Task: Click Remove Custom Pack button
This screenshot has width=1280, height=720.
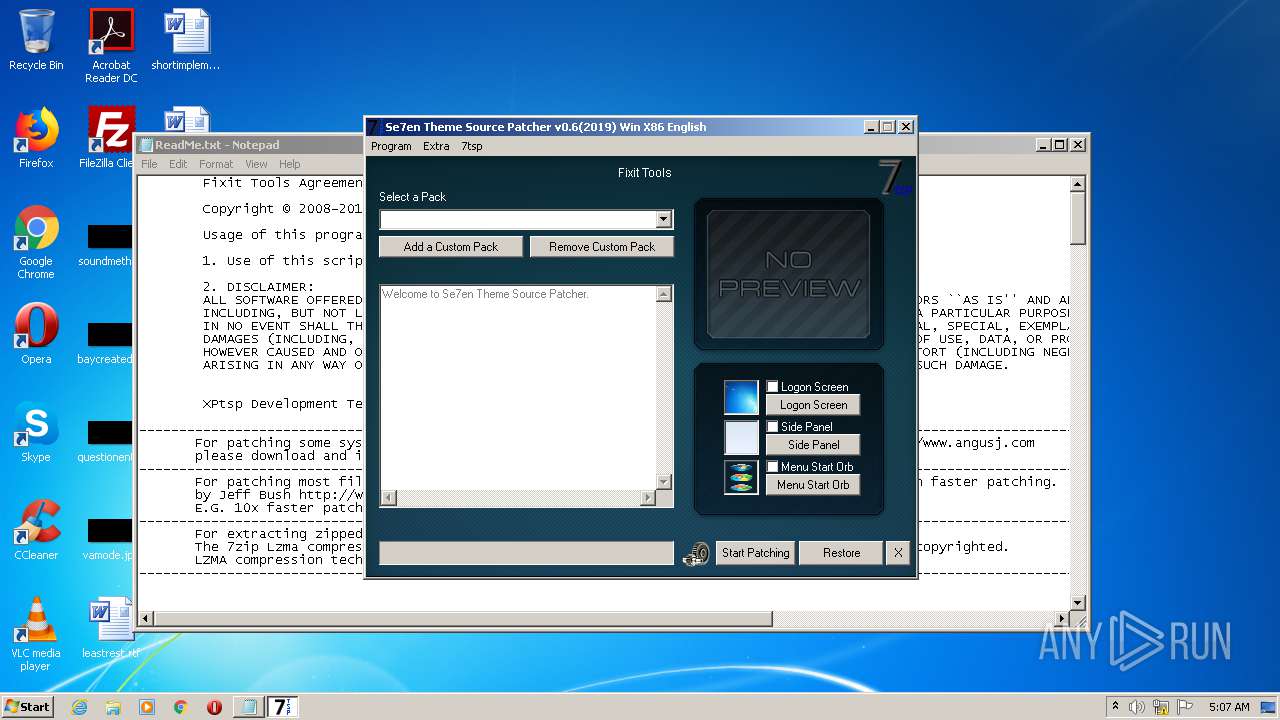Action: coord(602,247)
